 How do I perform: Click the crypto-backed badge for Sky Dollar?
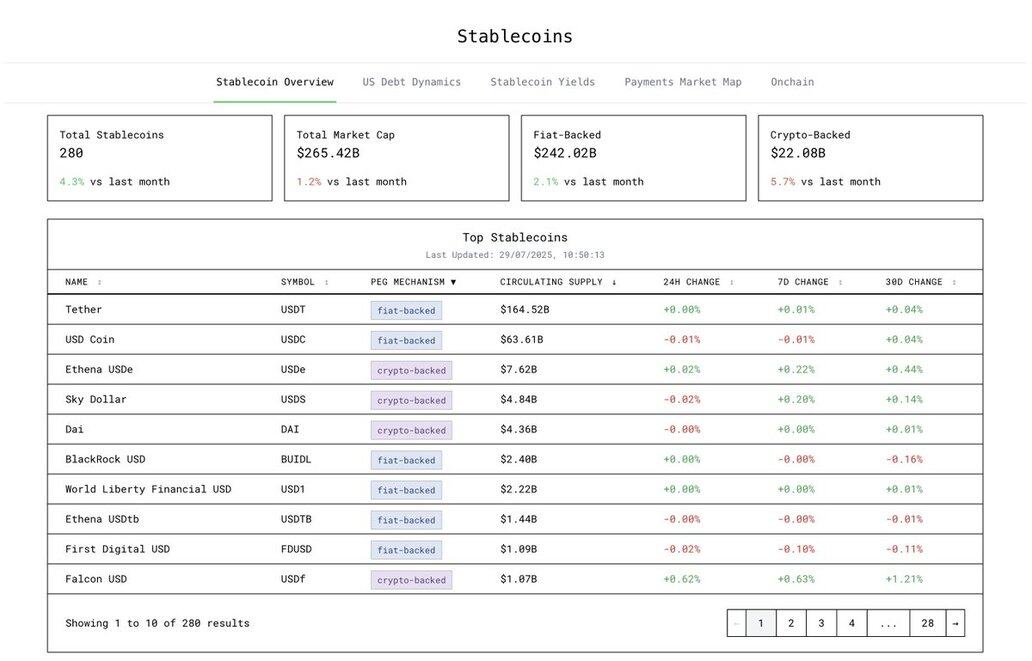pos(411,400)
